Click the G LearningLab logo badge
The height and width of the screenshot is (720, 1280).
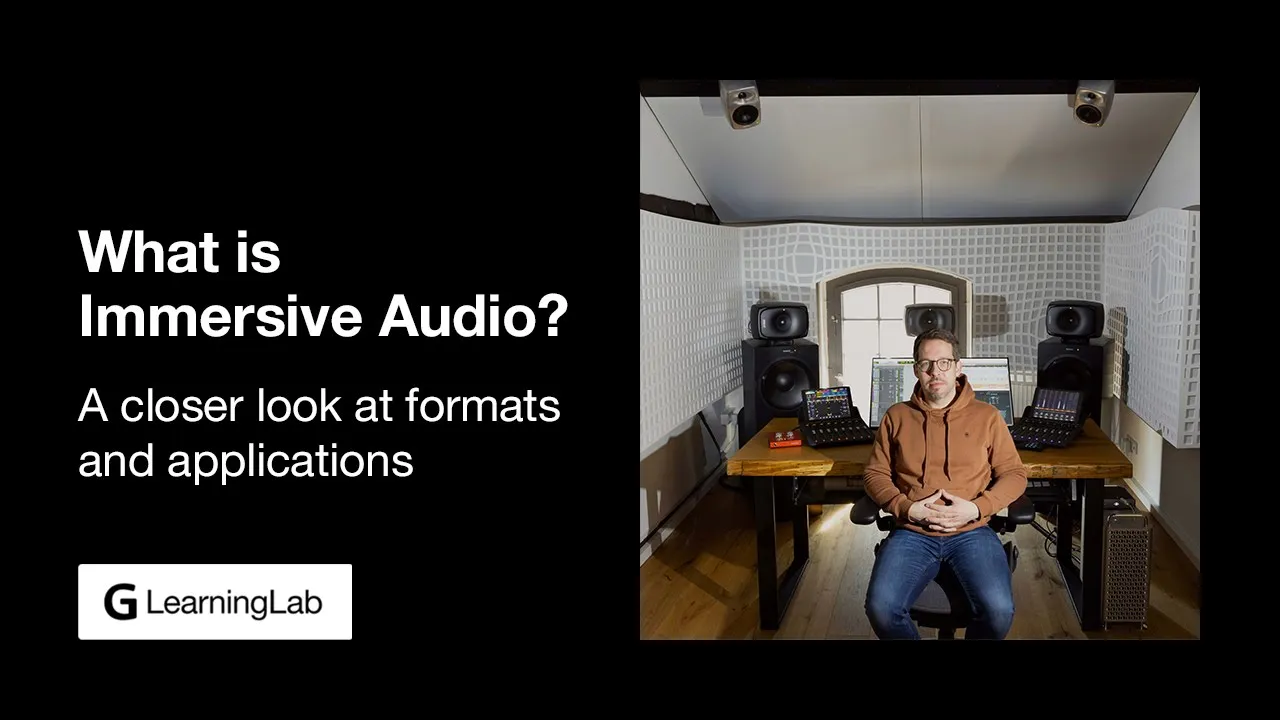tap(215, 602)
